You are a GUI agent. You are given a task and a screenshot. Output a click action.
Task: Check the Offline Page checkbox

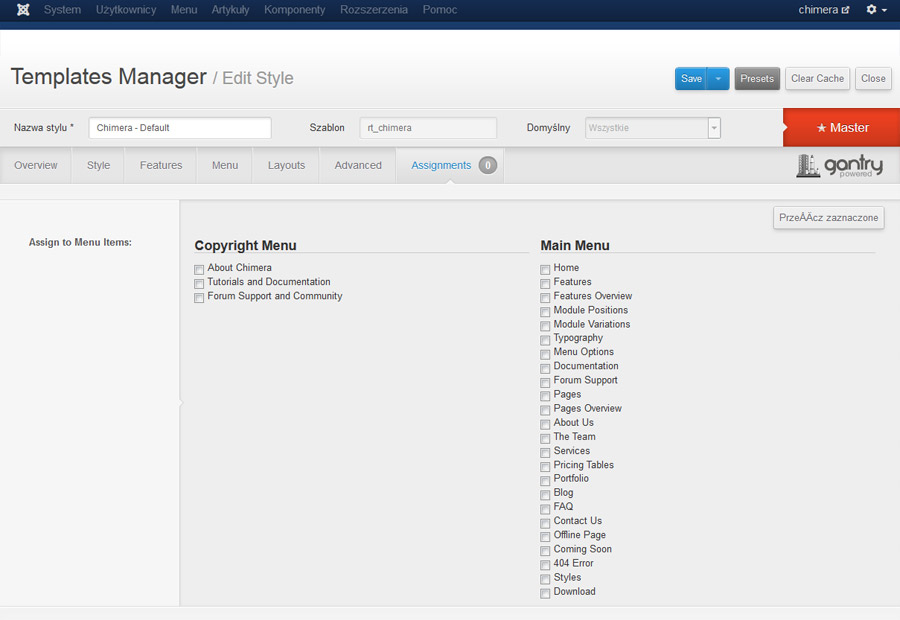coord(545,537)
